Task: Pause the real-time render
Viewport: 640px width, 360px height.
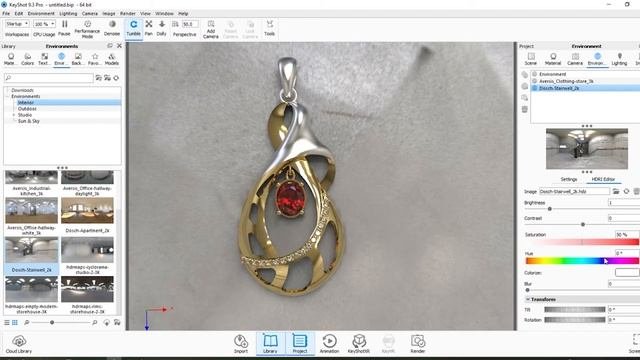Action: (64, 28)
